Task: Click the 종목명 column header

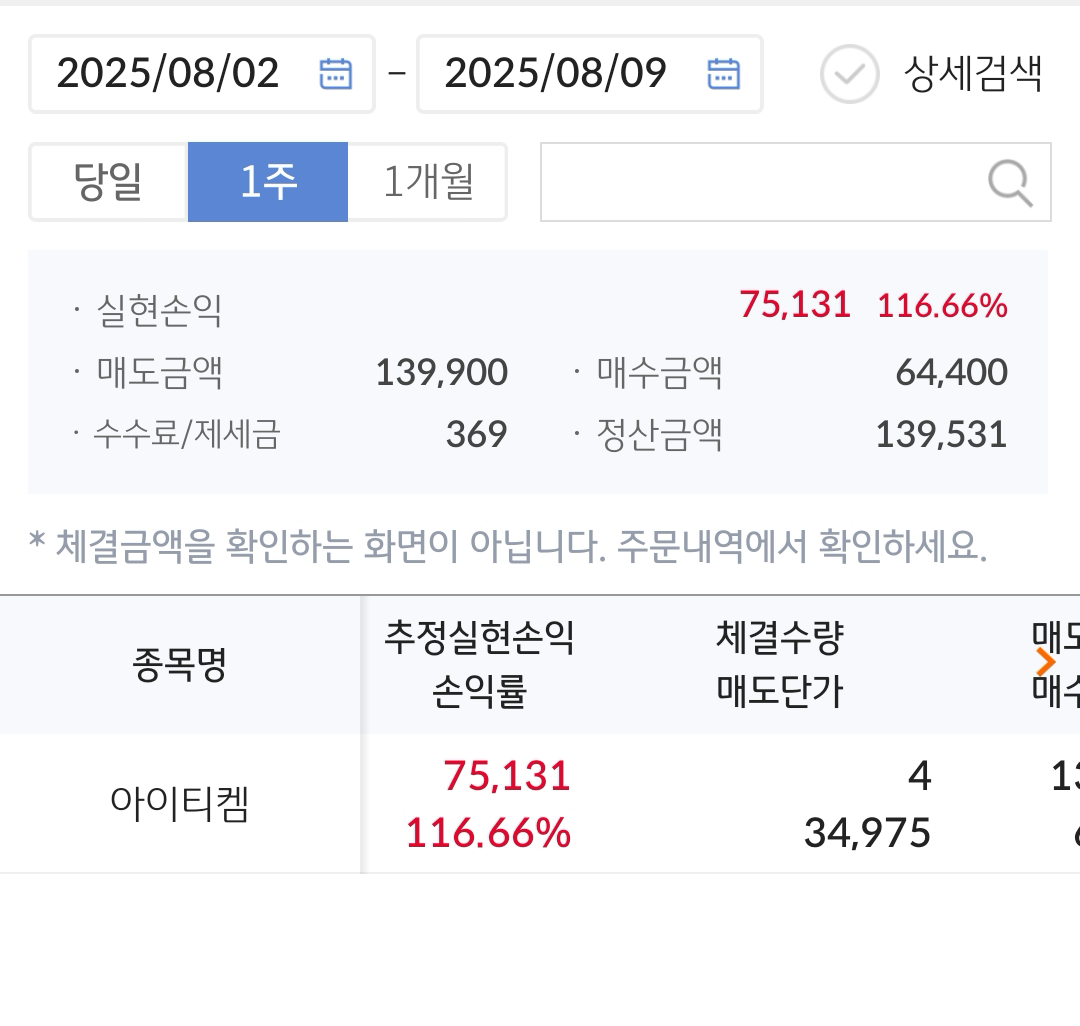Action: (x=179, y=664)
